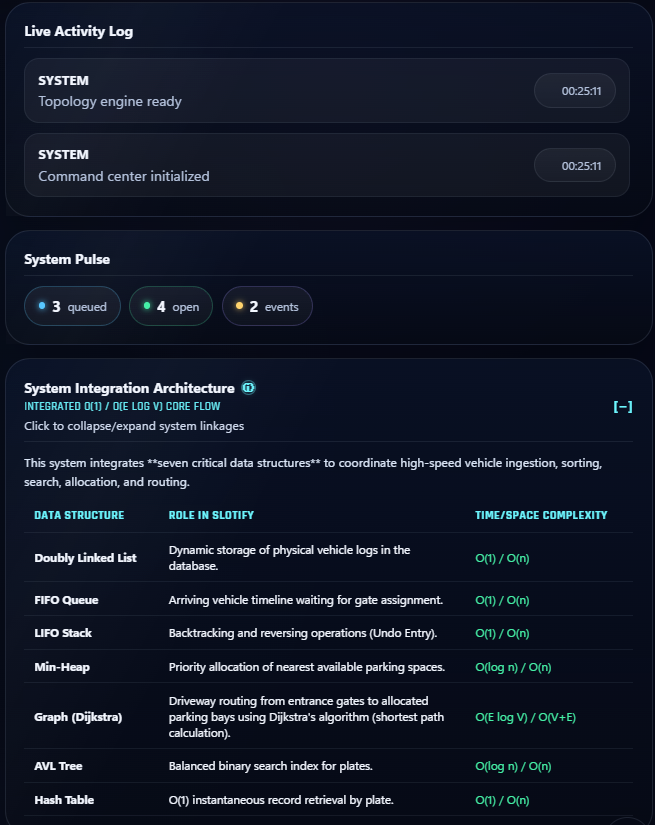Click the Time/Space Complexity column header

[x=541, y=515]
